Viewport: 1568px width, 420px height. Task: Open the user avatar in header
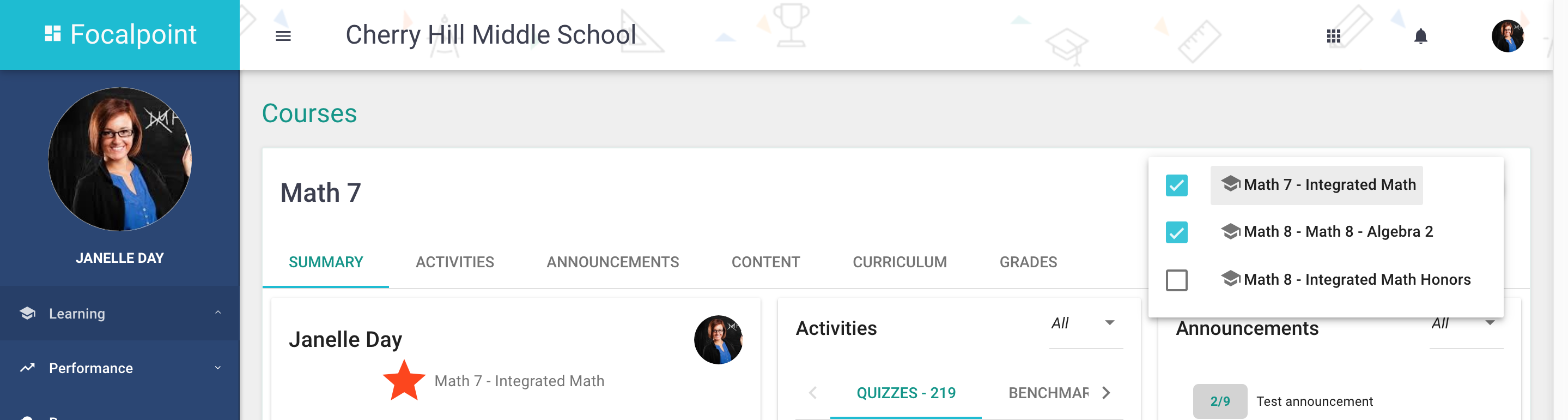pyautogui.click(x=1508, y=36)
